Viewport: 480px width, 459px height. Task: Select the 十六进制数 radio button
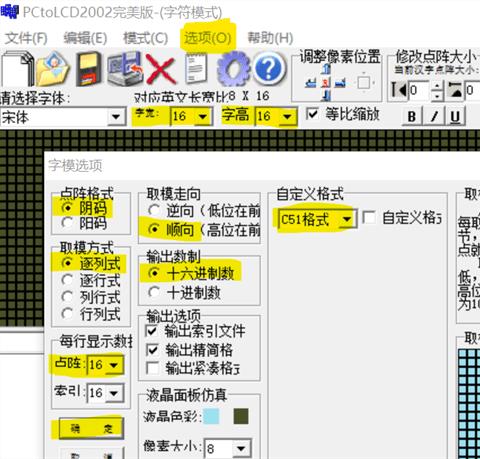tap(154, 273)
